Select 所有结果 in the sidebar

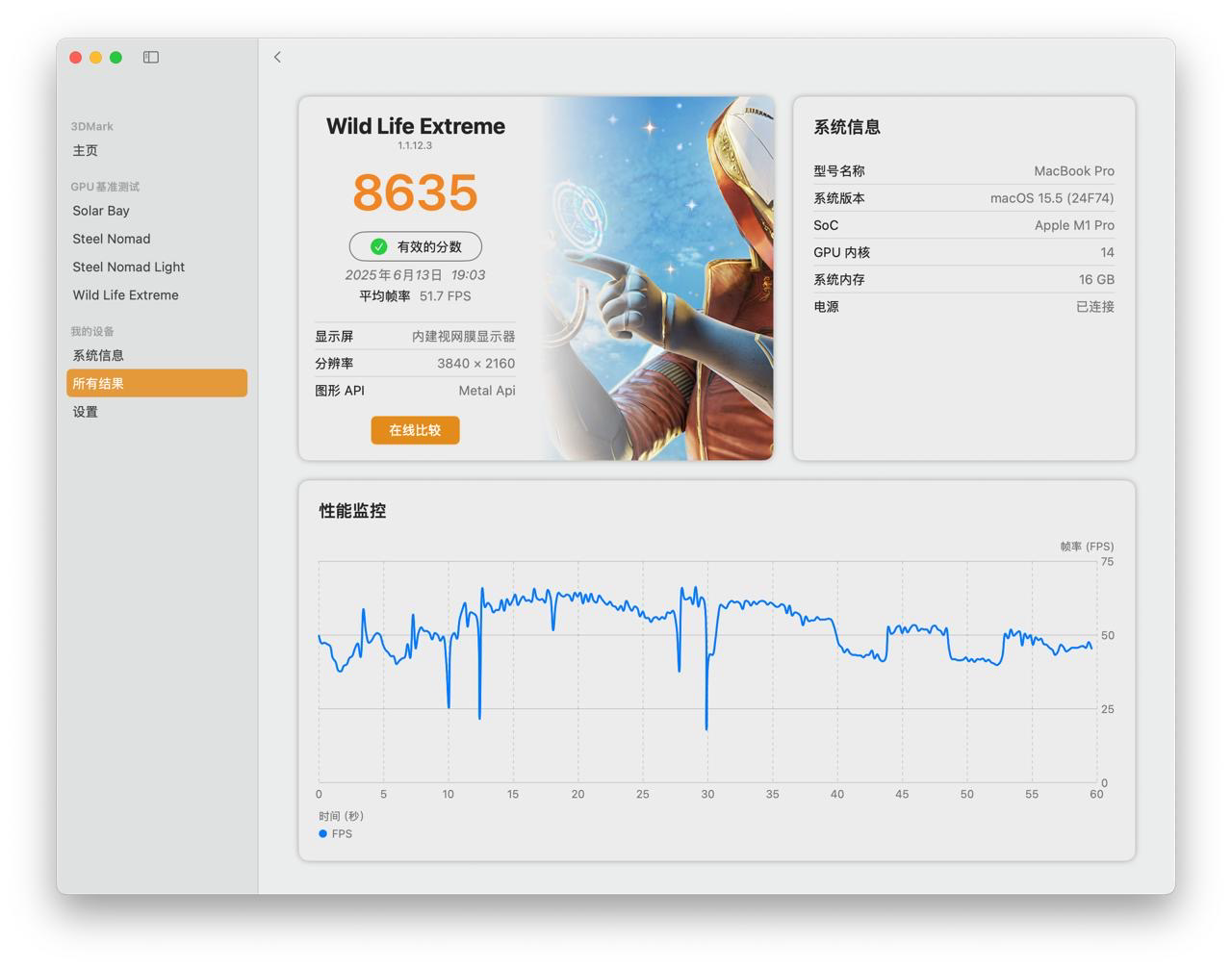click(157, 383)
